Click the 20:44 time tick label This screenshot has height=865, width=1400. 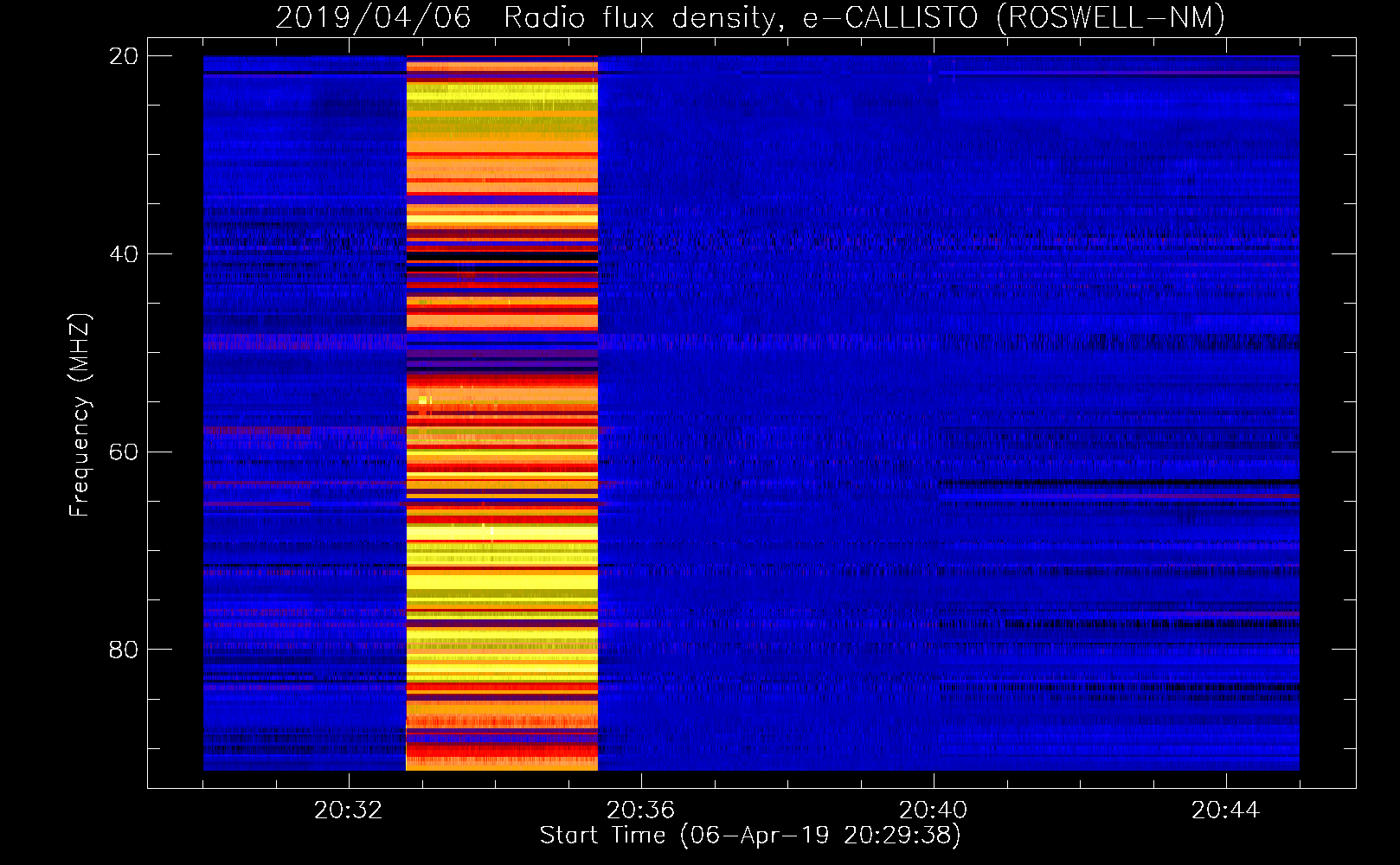coord(1225,811)
